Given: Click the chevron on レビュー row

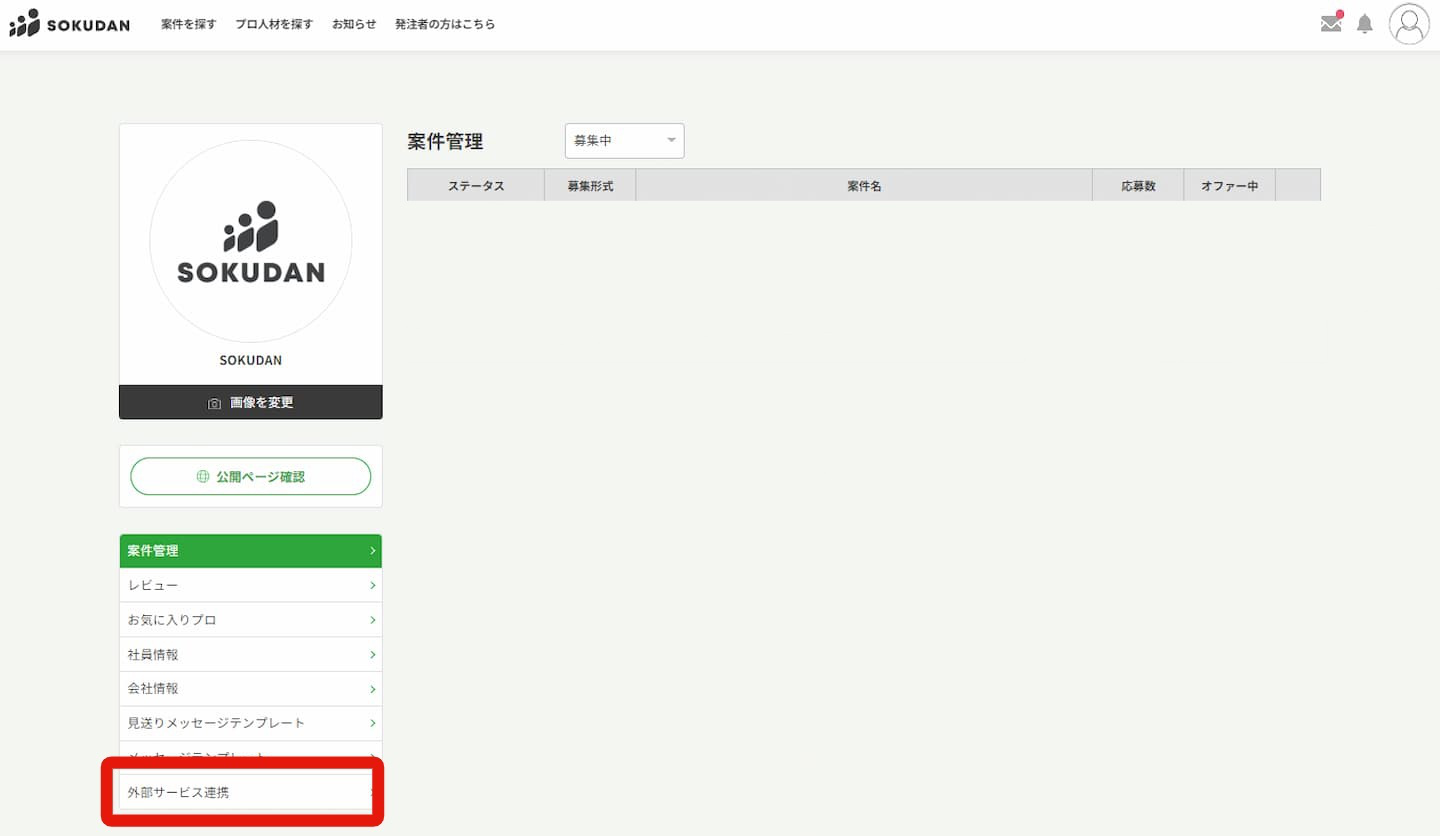Looking at the screenshot, I should pos(372,585).
